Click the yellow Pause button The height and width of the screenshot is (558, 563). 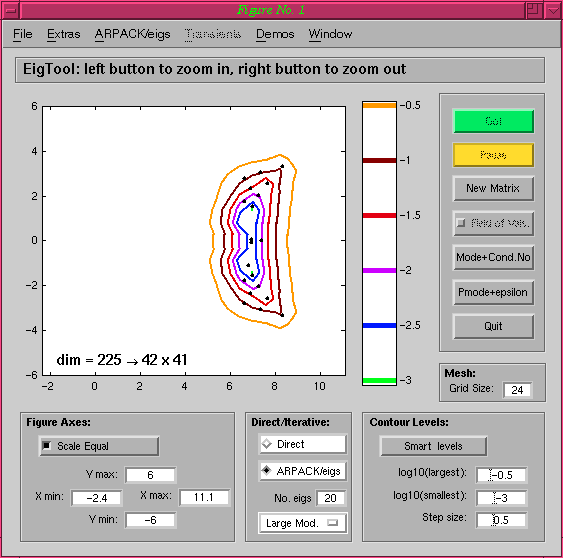pyautogui.click(x=493, y=155)
